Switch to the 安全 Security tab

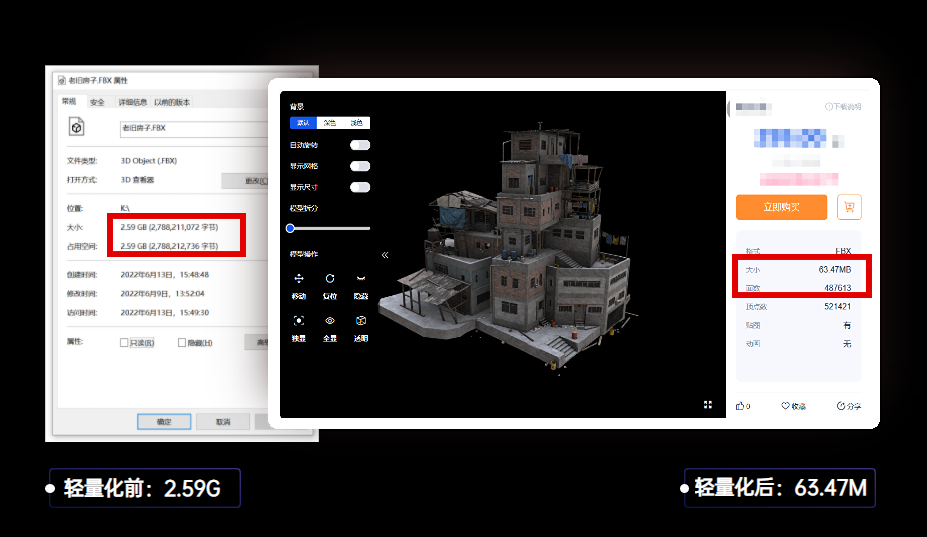[x=98, y=102]
